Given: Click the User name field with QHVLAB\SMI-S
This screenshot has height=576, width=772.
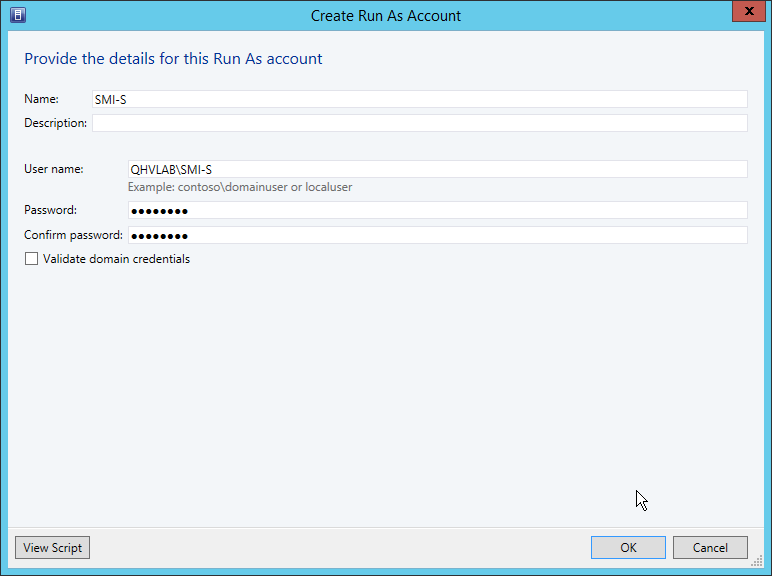Looking at the screenshot, I should coord(438,169).
